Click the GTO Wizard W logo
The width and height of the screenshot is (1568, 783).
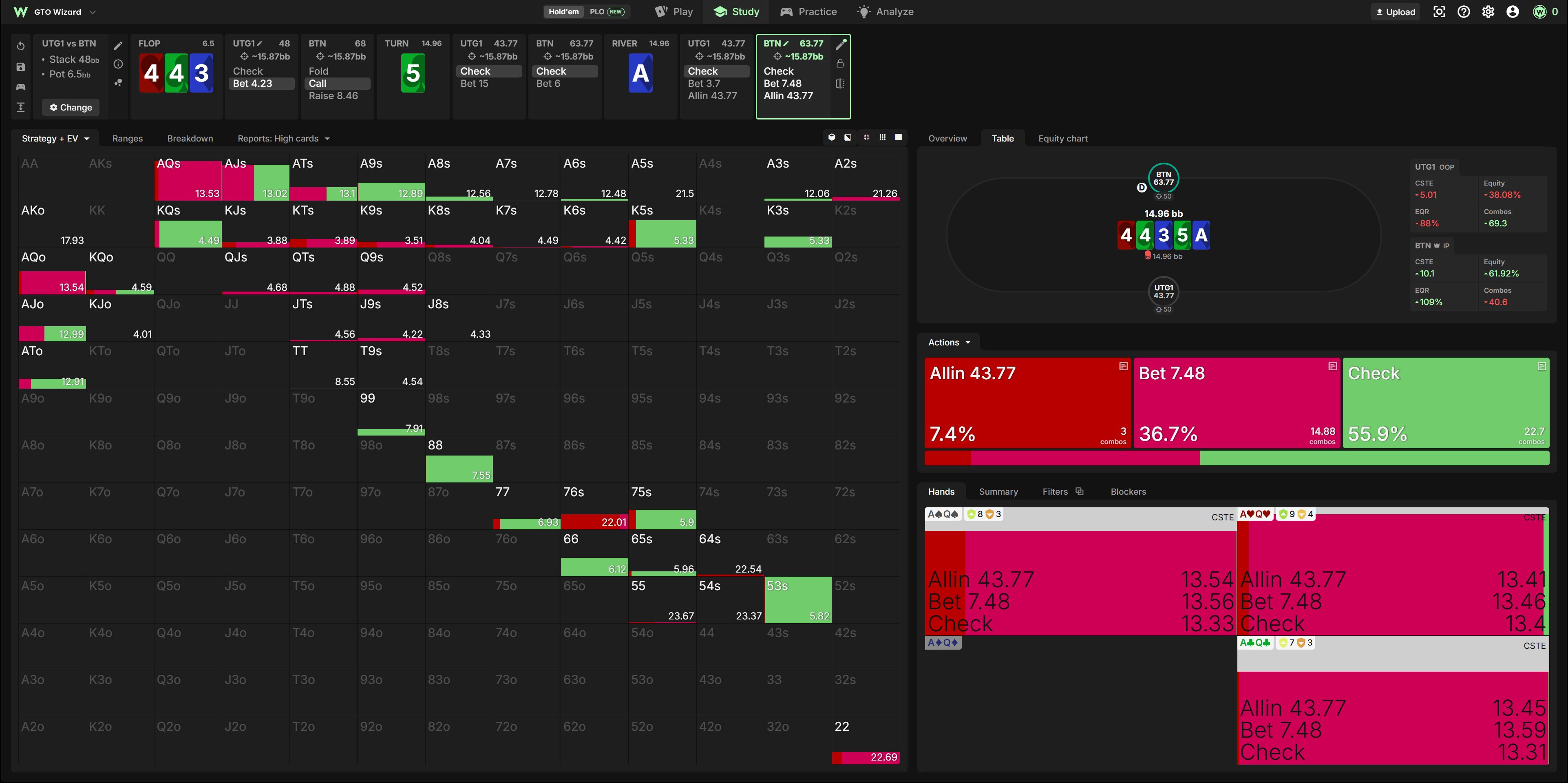point(20,11)
